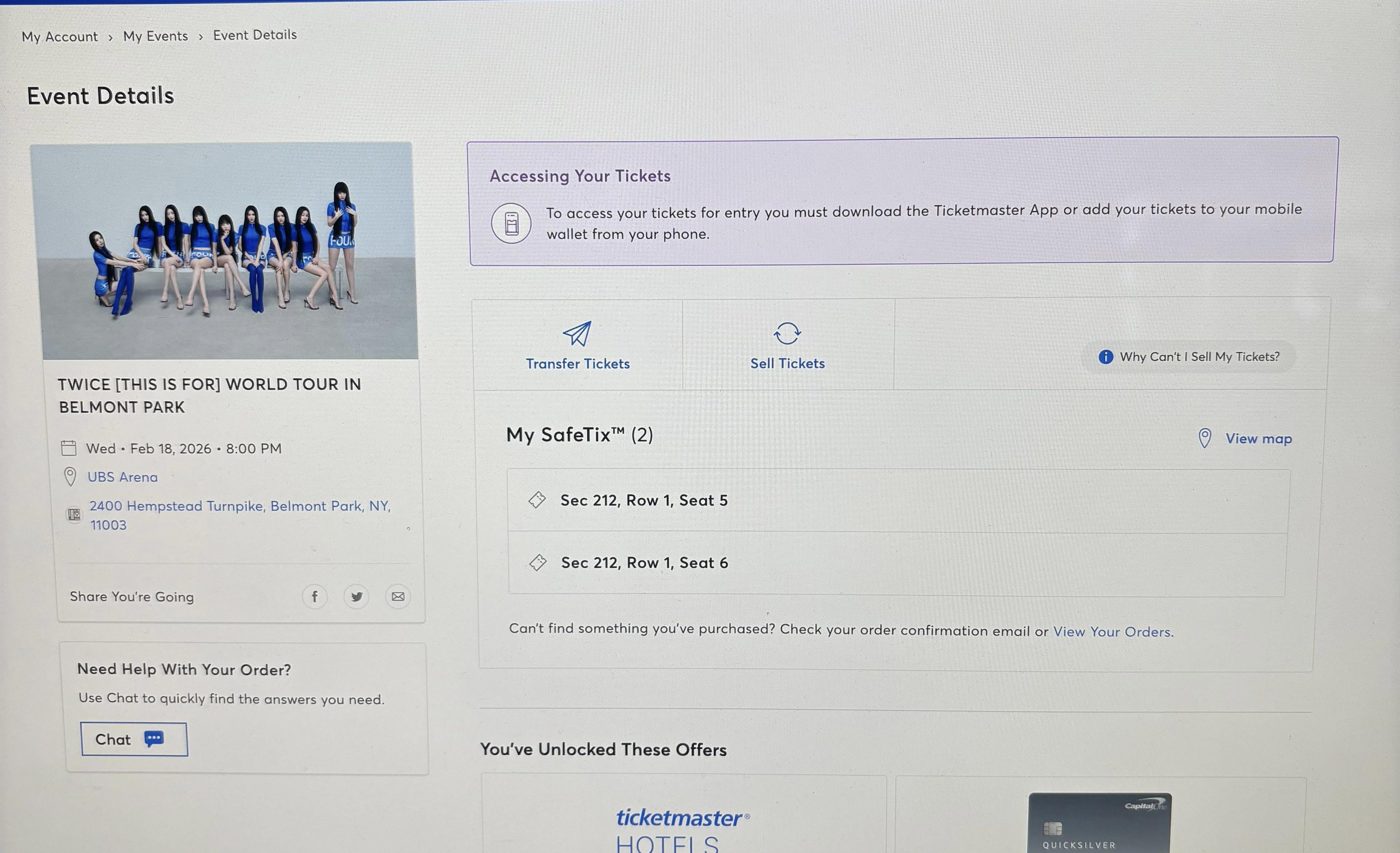Click the ticket icon for Seat 6

[537, 563]
